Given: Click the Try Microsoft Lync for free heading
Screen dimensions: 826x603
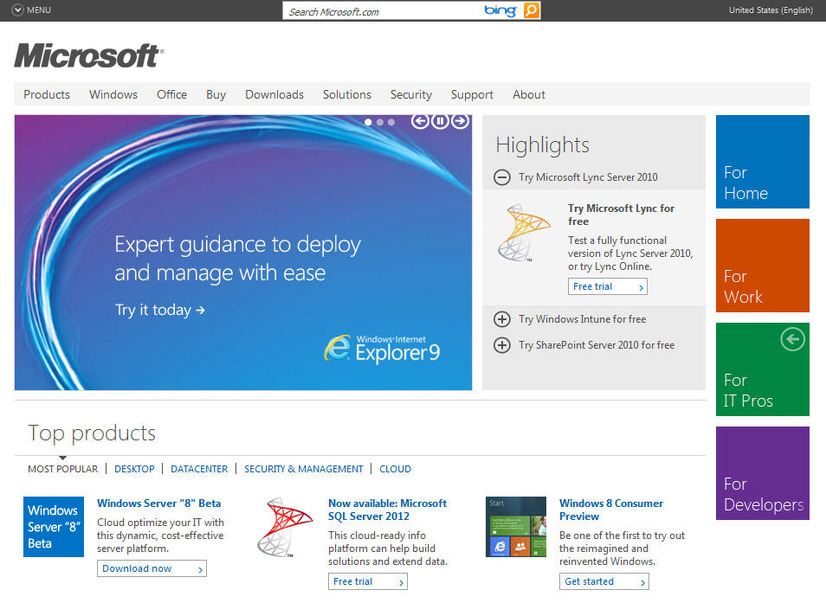Looking at the screenshot, I should click(621, 215).
